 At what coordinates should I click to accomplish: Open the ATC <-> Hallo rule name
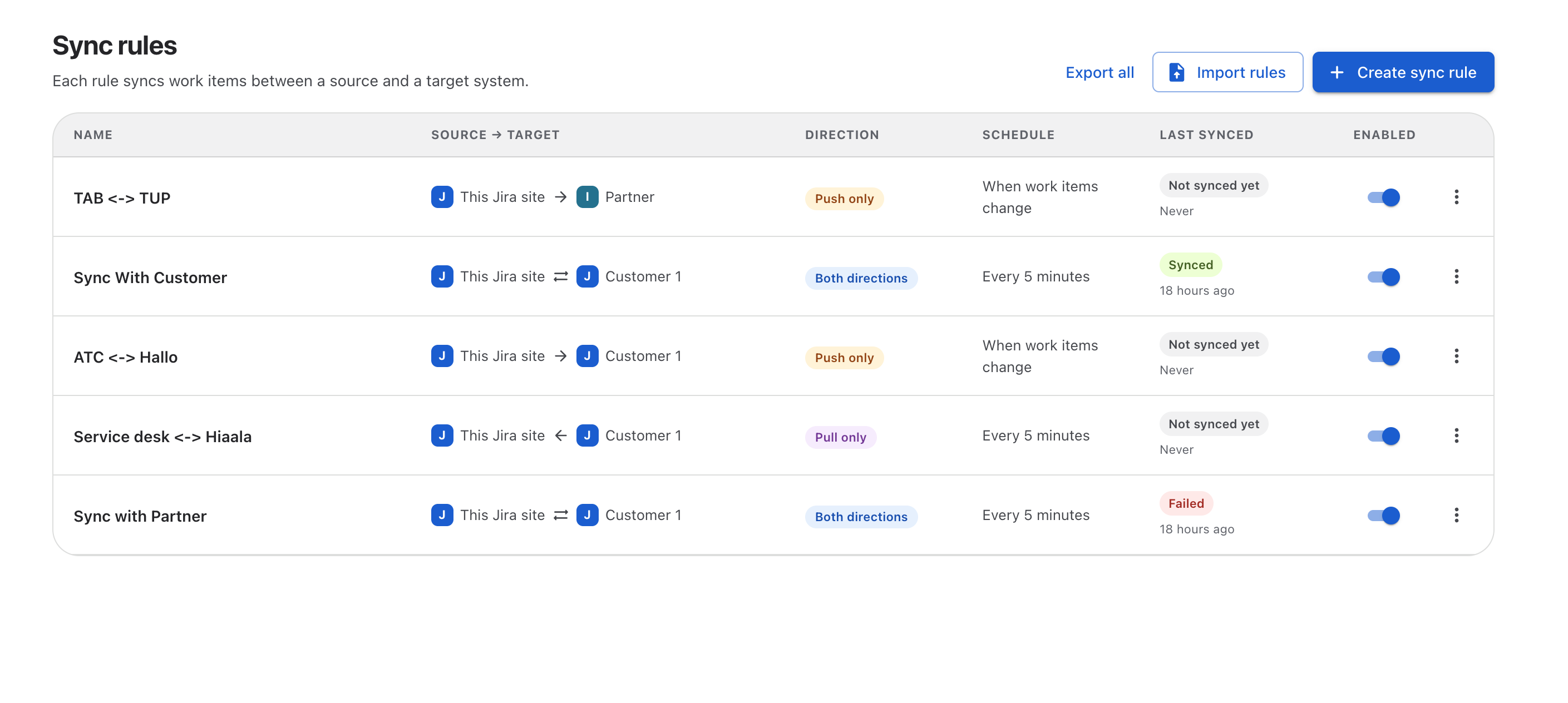pyautogui.click(x=125, y=357)
